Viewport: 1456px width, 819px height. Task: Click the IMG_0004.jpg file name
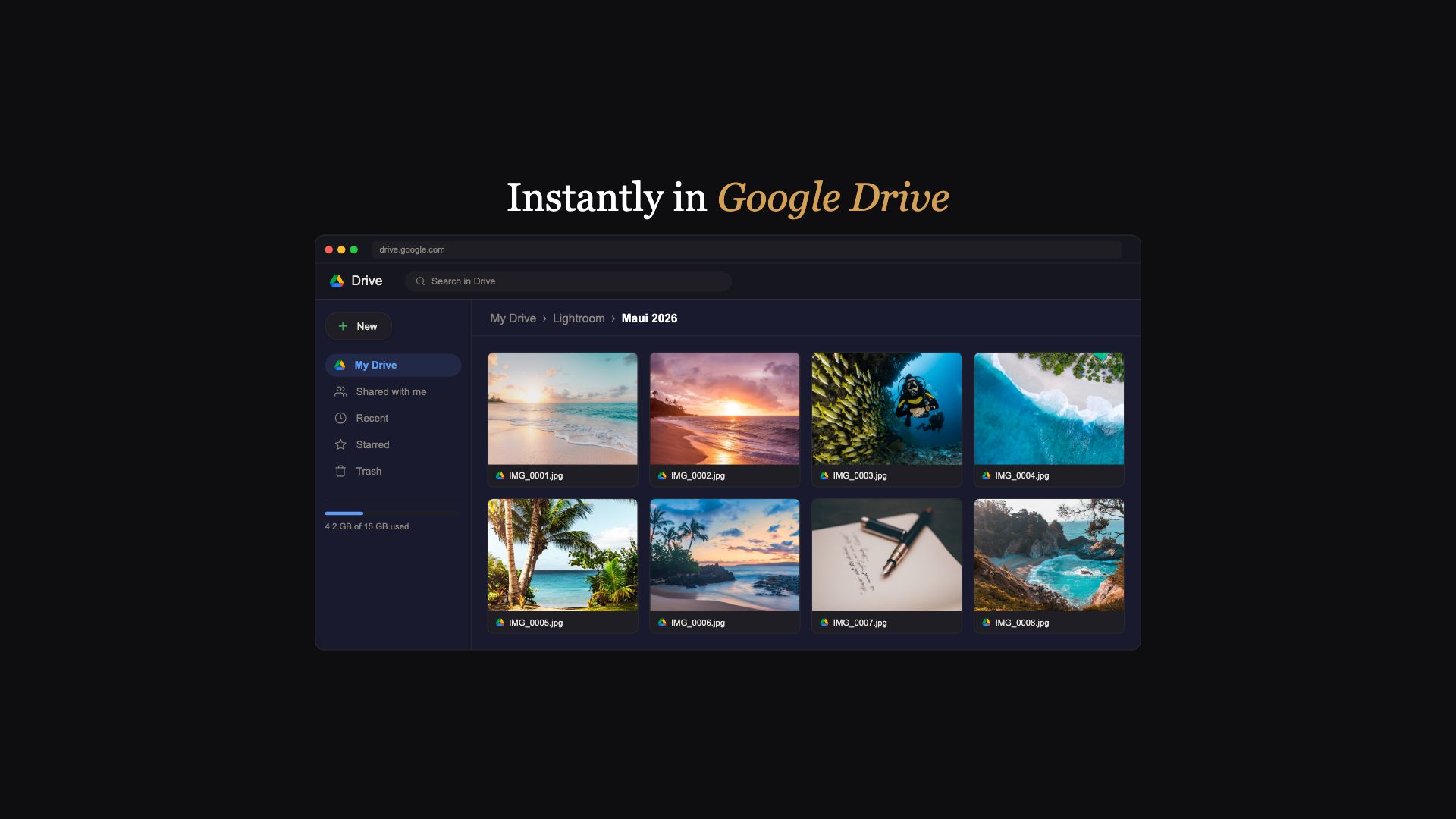tap(1022, 475)
